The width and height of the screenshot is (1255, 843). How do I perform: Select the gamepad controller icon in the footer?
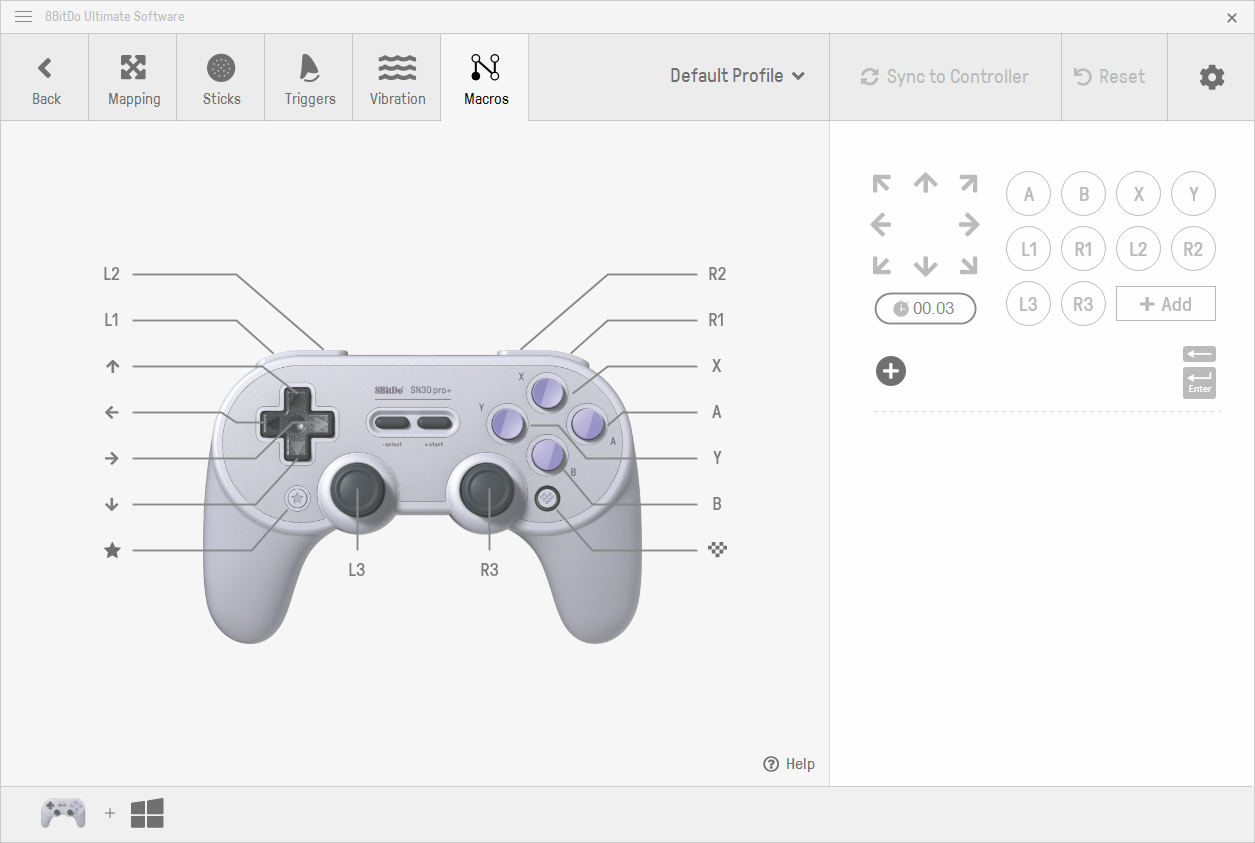click(x=63, y=813)
